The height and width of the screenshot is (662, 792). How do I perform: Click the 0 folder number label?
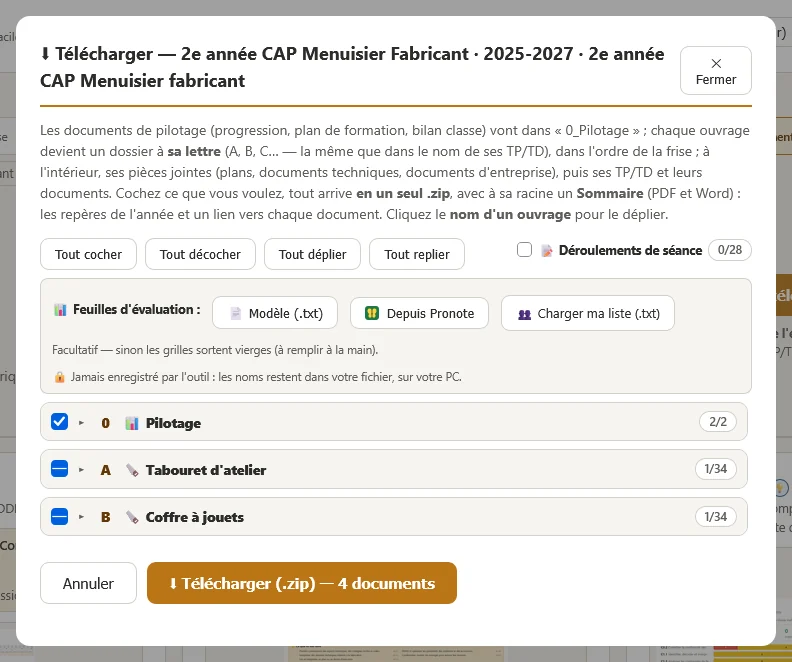(x=106, y=423)
